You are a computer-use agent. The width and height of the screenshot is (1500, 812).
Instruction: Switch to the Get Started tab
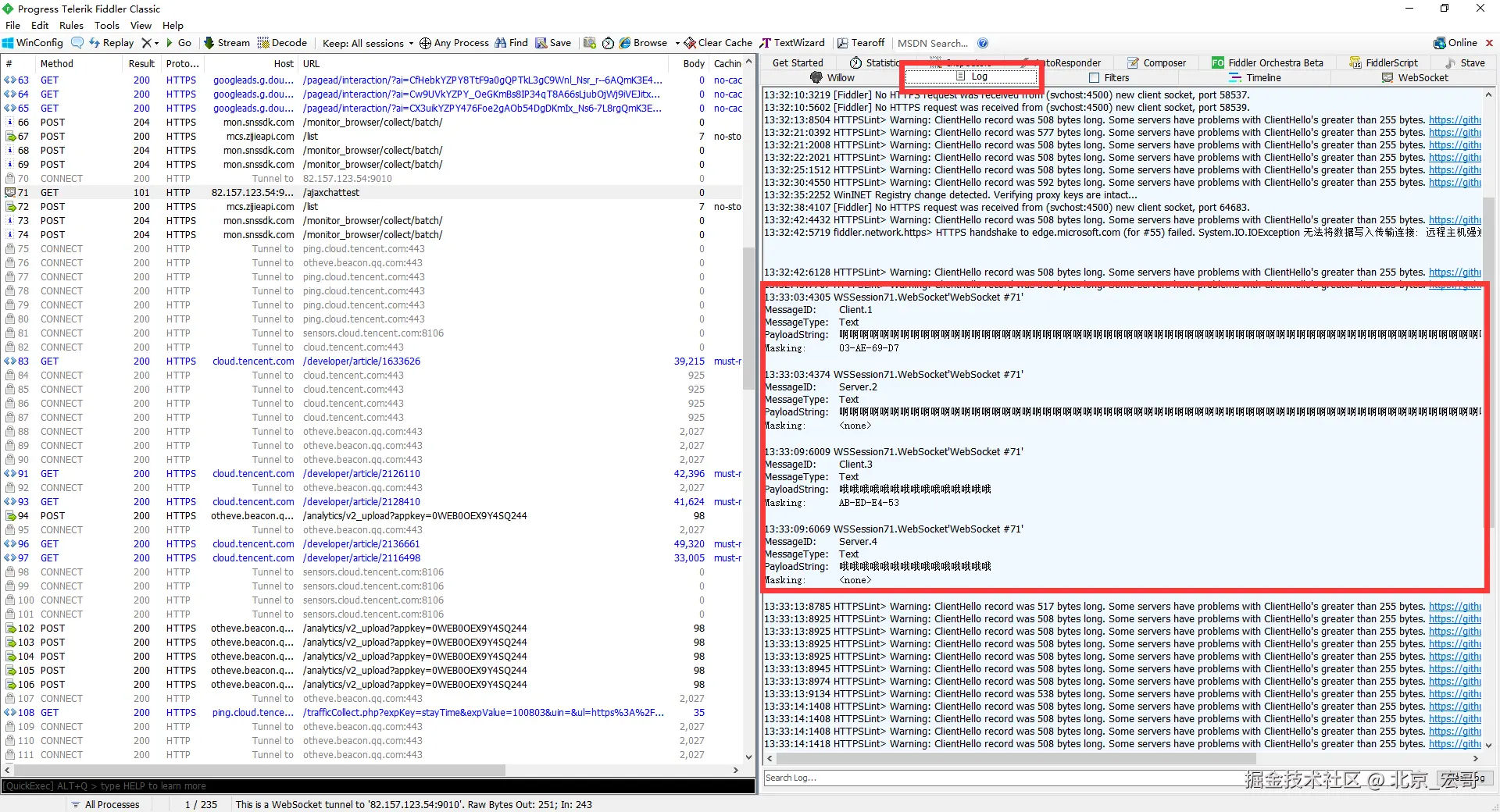(x=798, y=62)
